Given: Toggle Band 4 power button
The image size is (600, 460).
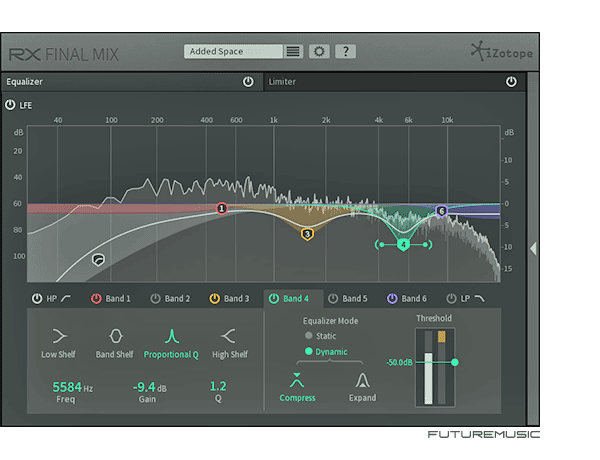Looking at the screenshot, I should tap(274, 299).
